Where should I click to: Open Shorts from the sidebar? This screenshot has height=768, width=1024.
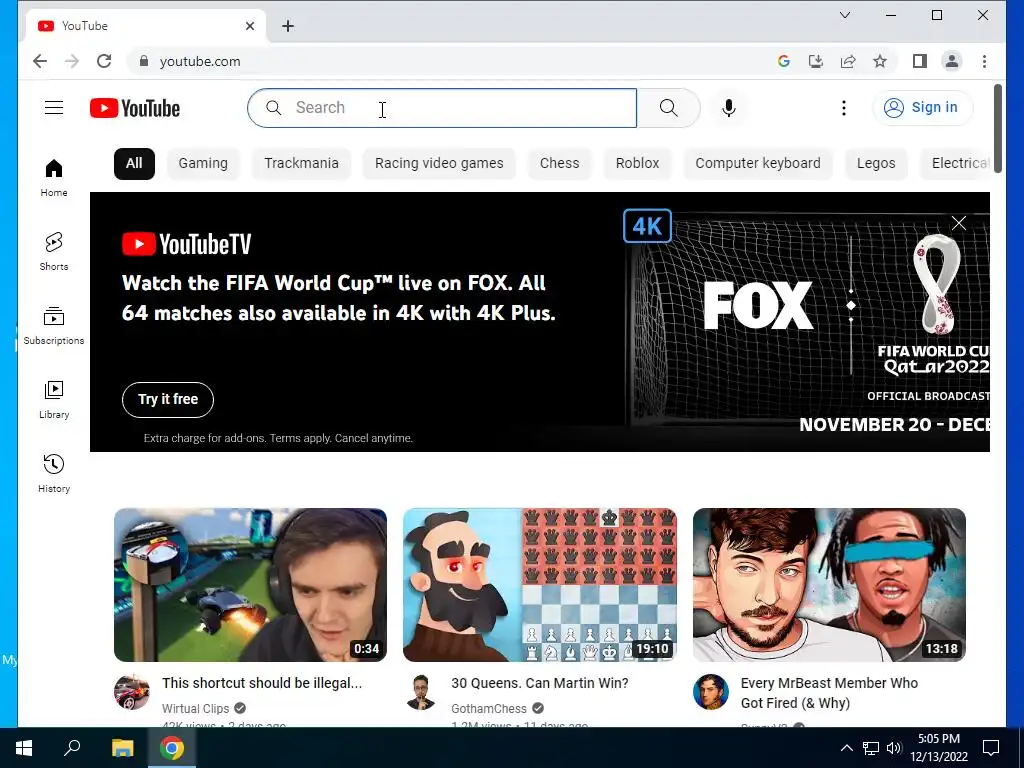(x=54, y=251)
